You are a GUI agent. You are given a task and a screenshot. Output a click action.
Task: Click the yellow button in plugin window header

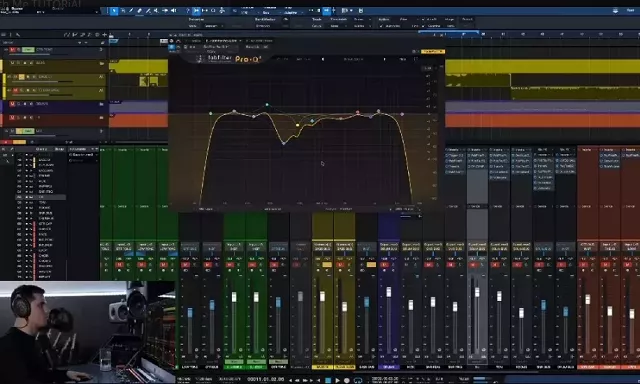[x=433, y=51]
